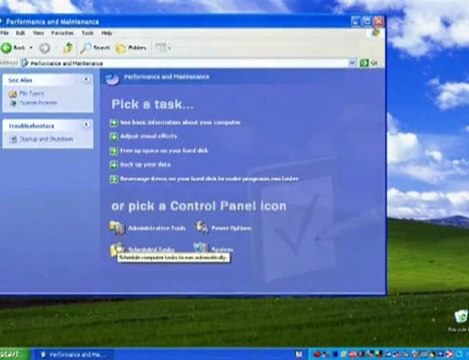Select See basic information about your computer
Image resolution: width=469 pixels, height=360 pixels.
coord(180,123)
